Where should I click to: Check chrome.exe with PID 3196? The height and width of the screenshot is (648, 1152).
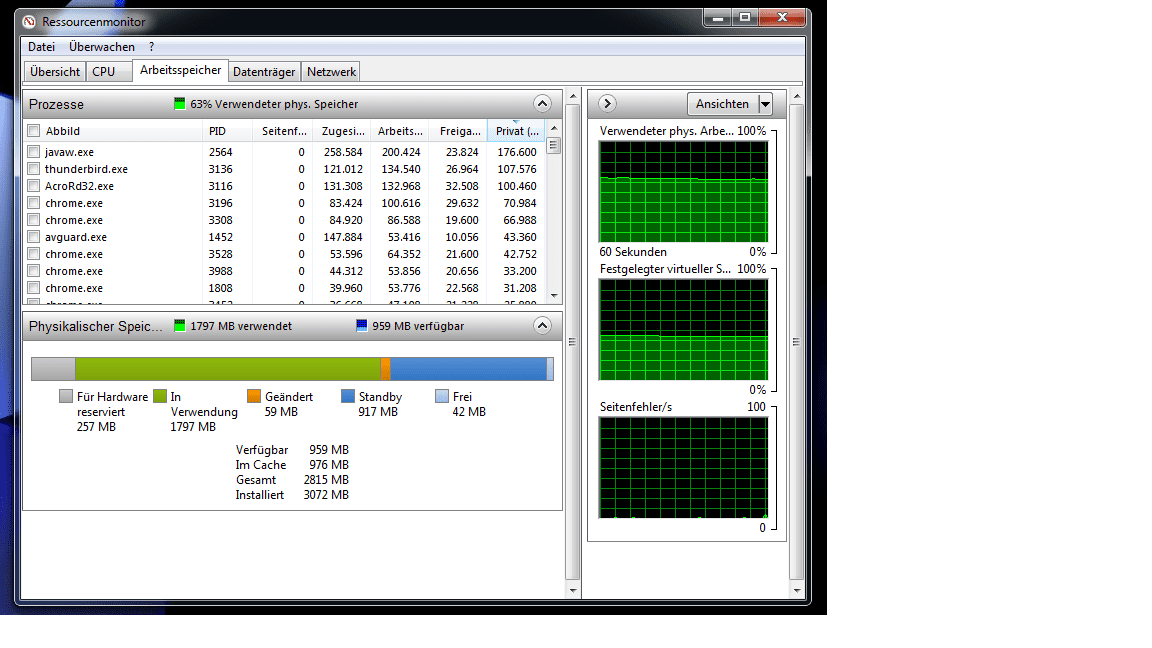(x=33, y=203)
